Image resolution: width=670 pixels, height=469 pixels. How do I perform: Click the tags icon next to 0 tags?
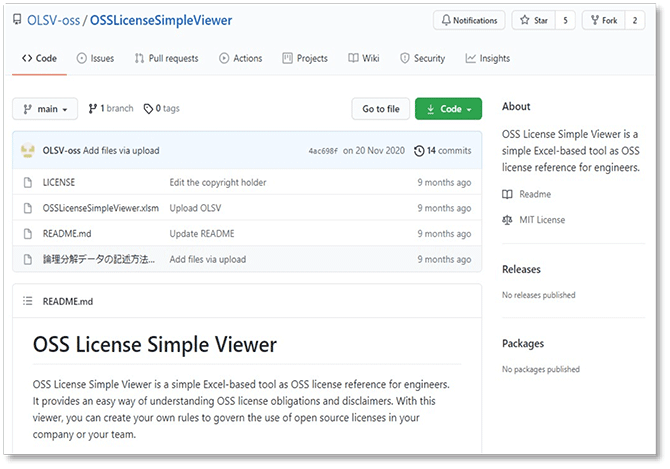coord(148,108)
